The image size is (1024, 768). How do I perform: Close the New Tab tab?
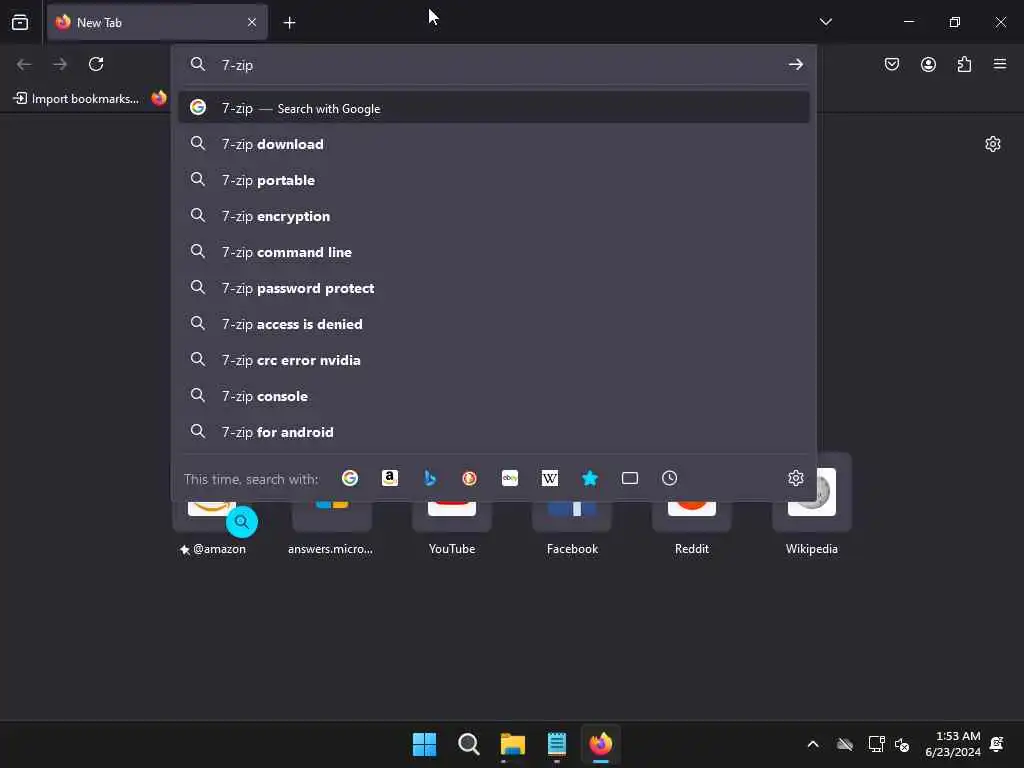tap(252, 22)
